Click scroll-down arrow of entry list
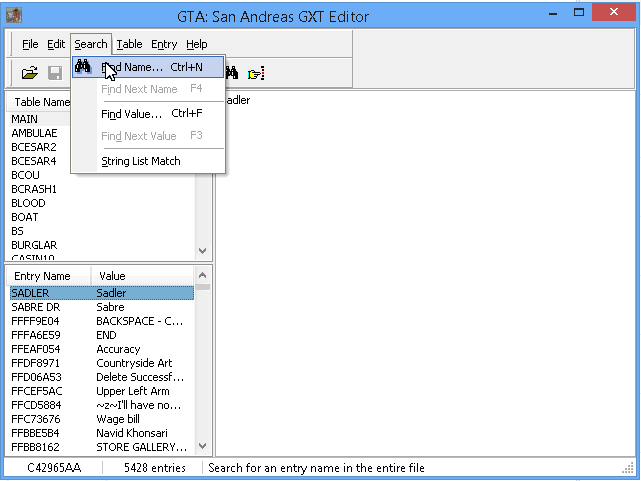This screenshot has width=641, height=481. pyautogui.click(x=202, y=446)
